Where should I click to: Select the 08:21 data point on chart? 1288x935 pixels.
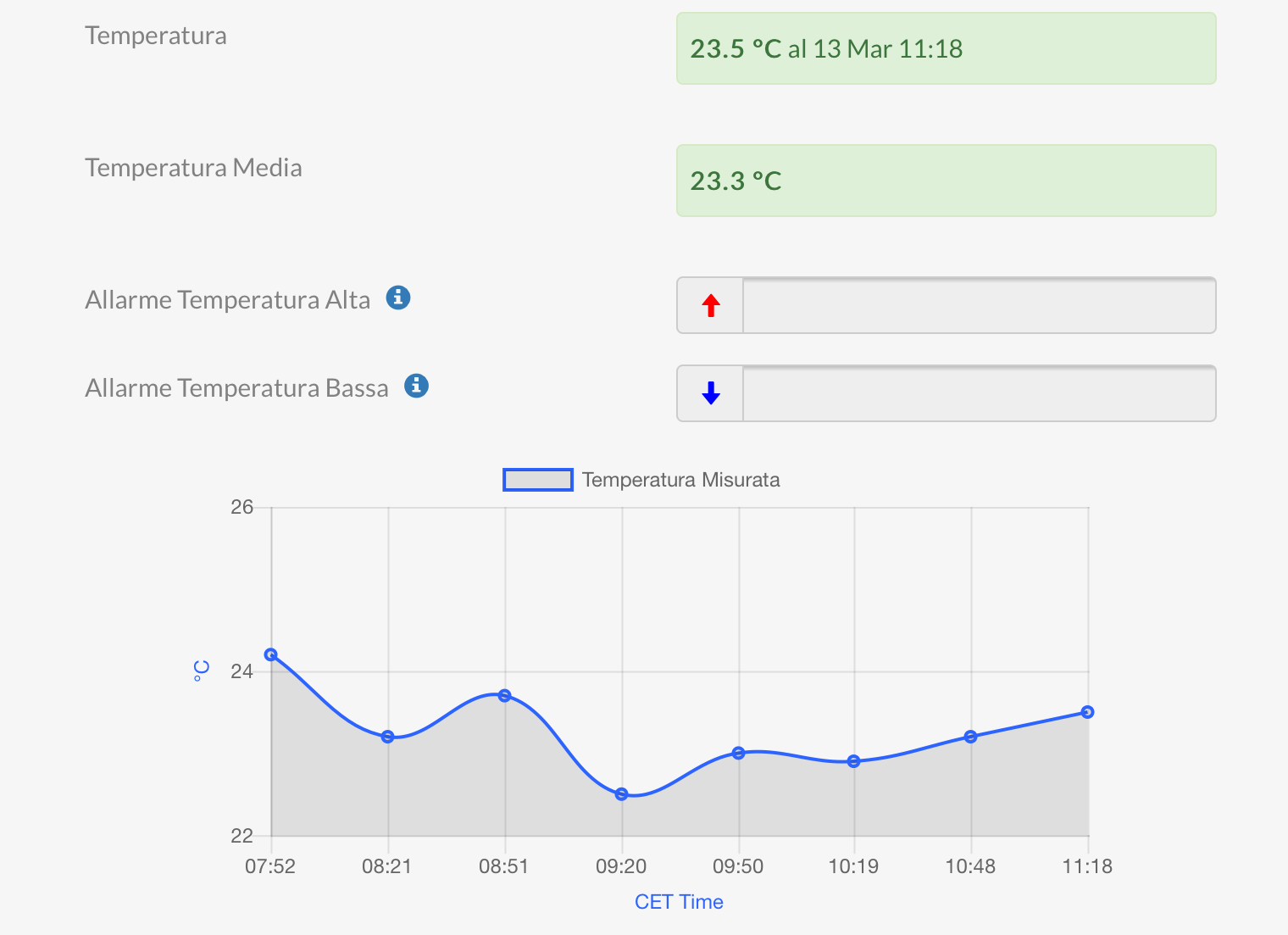point(388,737)
